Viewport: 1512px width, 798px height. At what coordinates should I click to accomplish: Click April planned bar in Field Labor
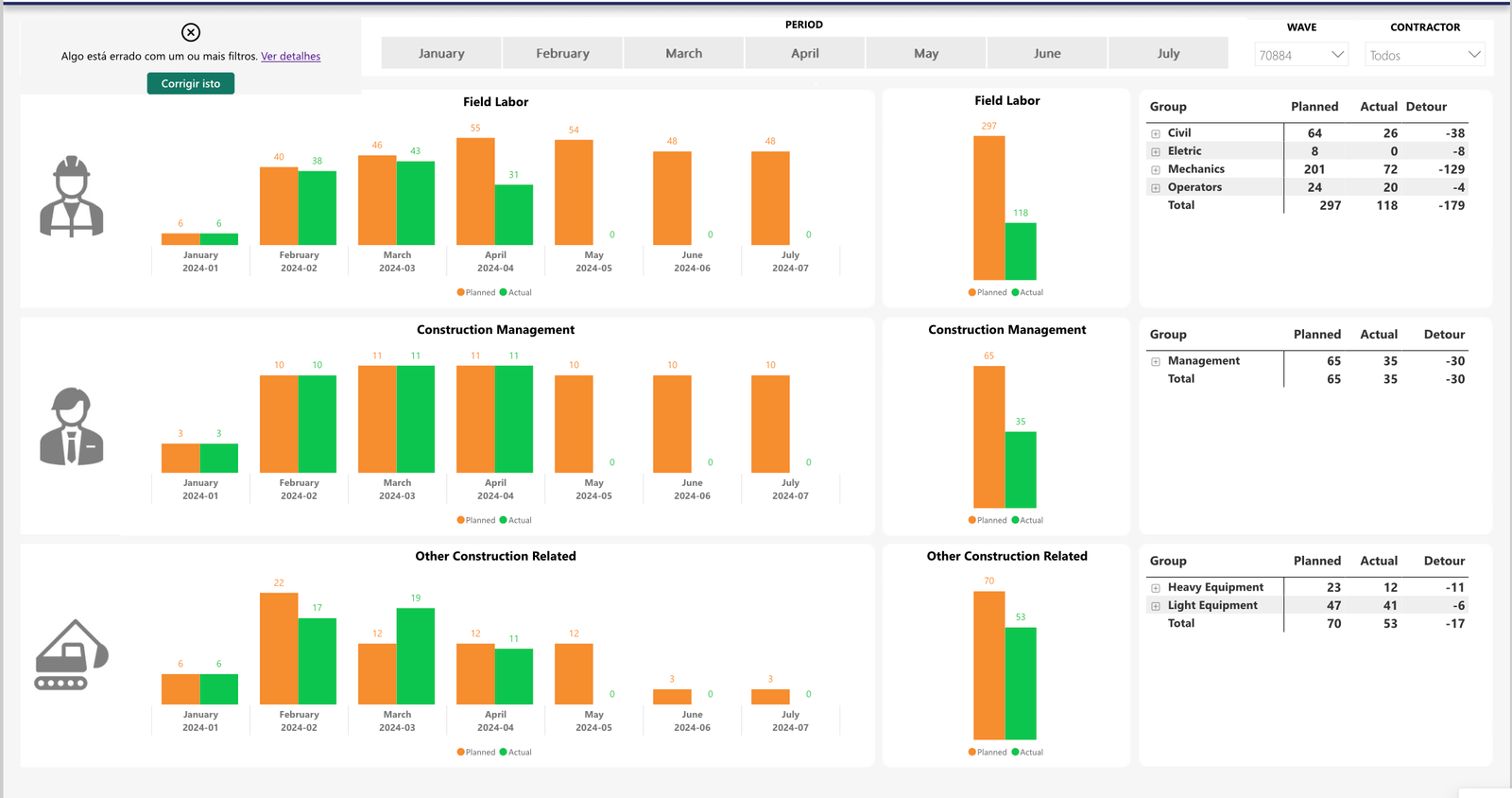pyautogui.click(x=475, y=192)
